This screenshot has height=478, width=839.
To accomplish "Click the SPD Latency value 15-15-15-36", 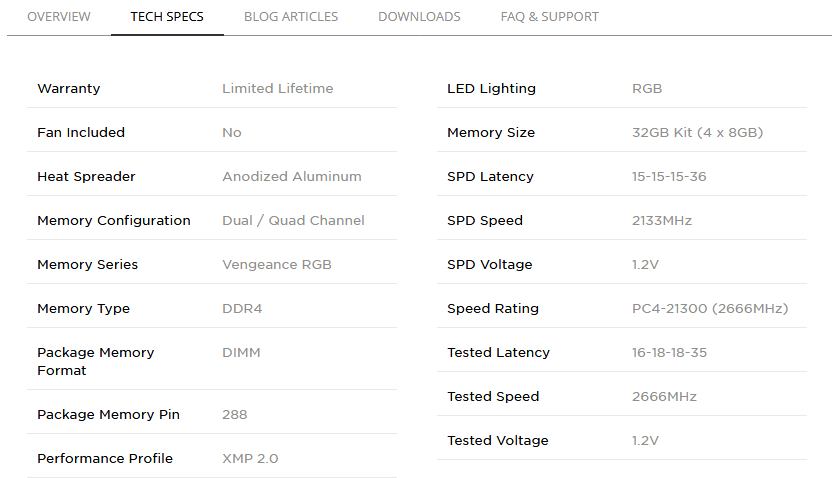I will coord(669,177).
